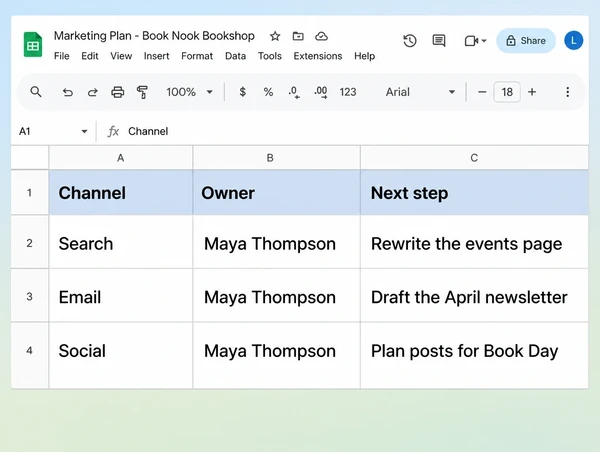Open the Help menu

[x=364, y=56]
